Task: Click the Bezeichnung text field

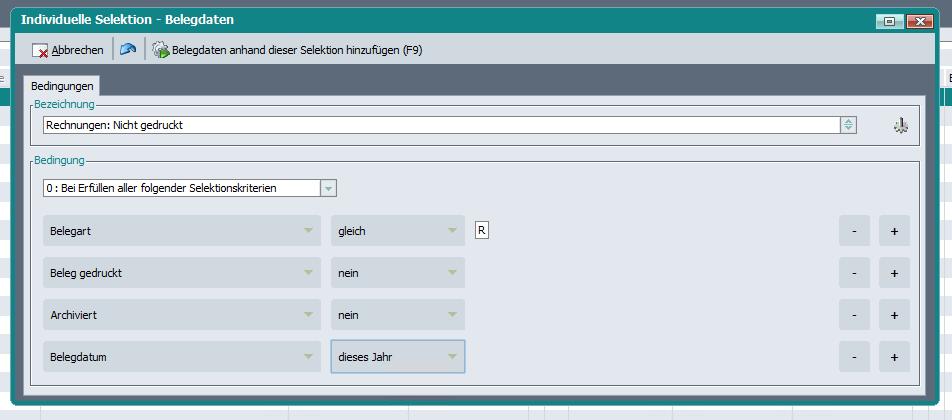Action: point(440,125)
